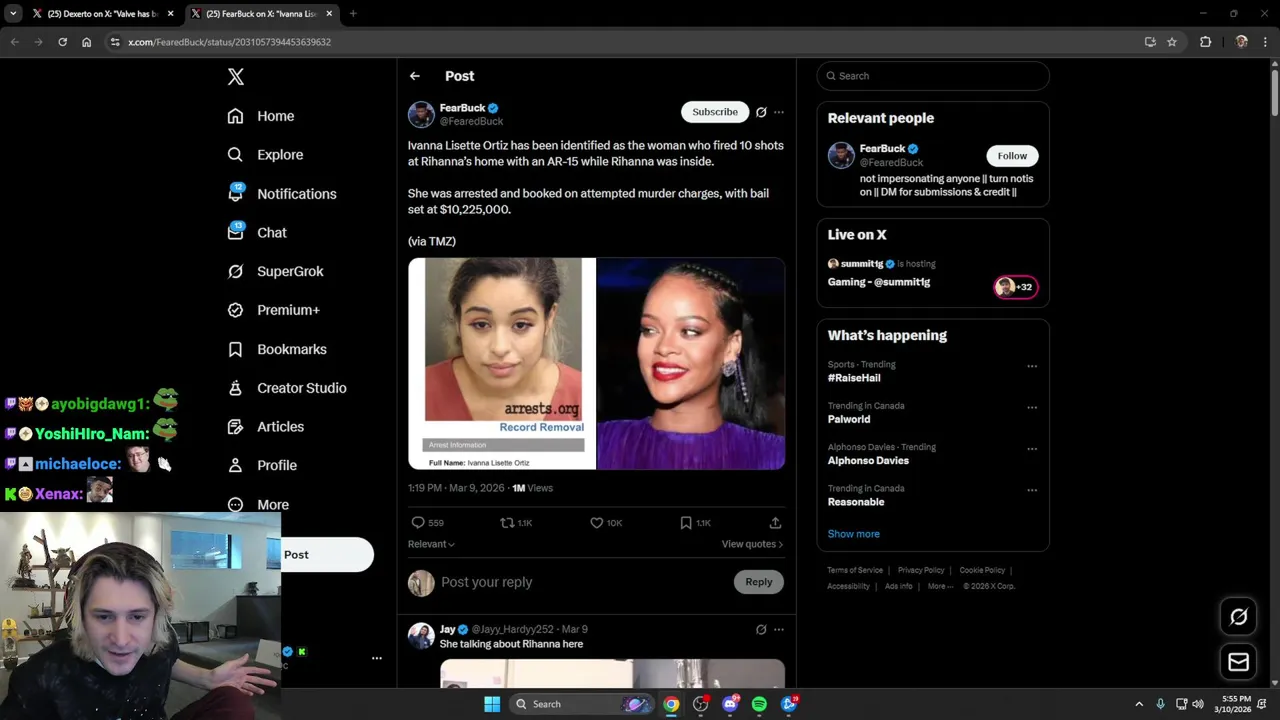Click the Grok icon on Jay's reply
1280x720 pixels.
click(761, 630)
